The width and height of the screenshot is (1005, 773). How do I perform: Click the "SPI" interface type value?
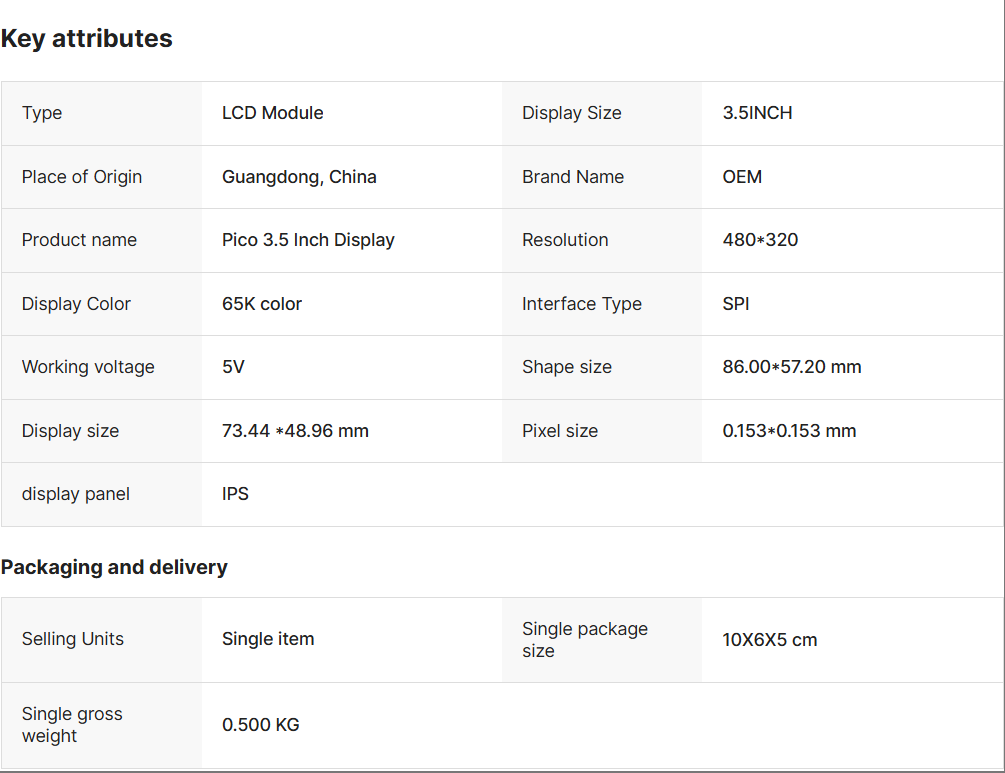736,304
